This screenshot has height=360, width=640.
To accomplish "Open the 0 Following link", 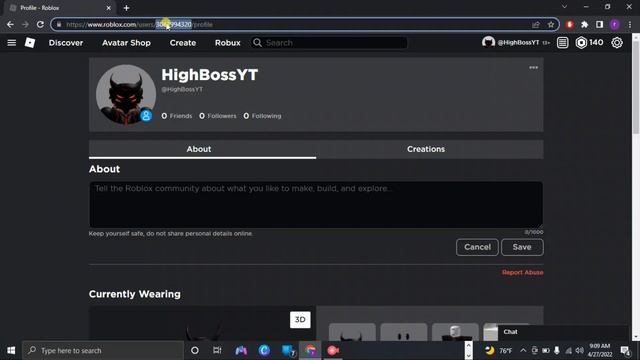I will [262, 116].
